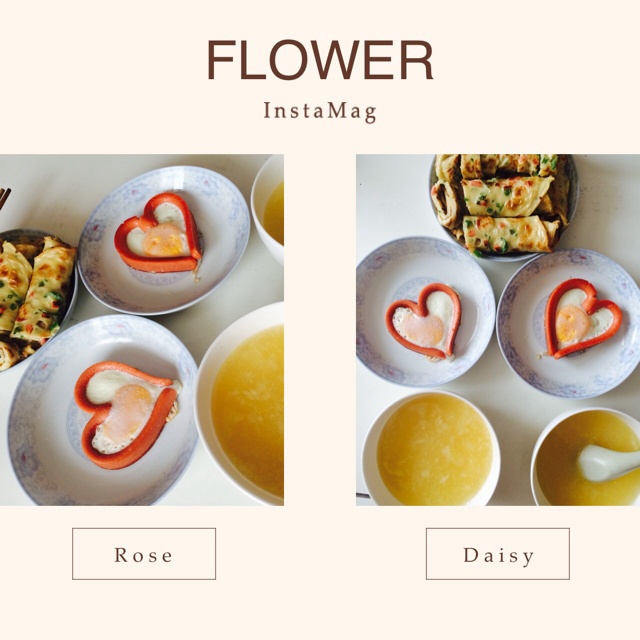Click the large soup bowl in Rose photo
The image size is (640, 640).
(239, 404)
